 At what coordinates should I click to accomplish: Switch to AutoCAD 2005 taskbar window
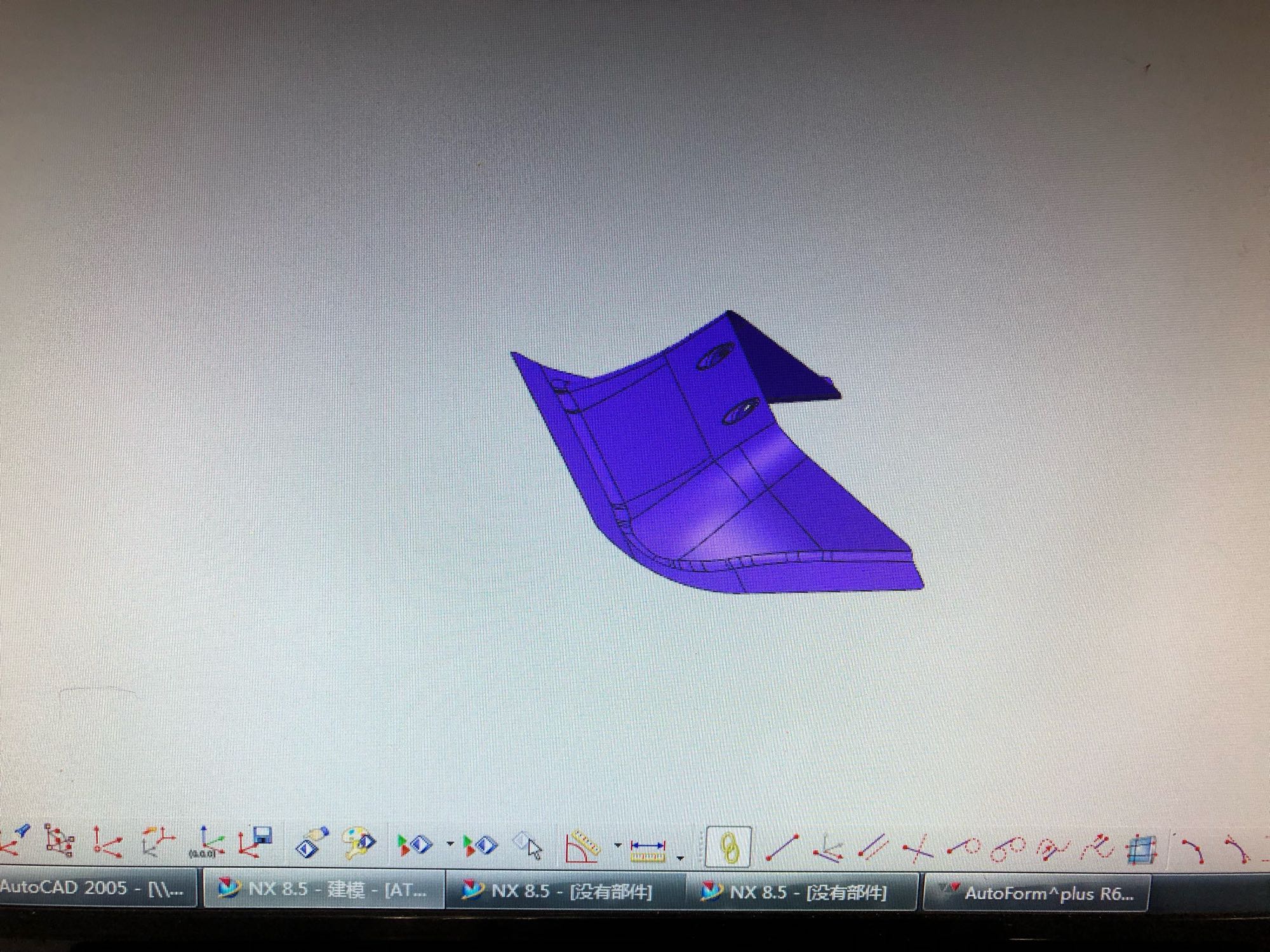[x=95, y=889]
